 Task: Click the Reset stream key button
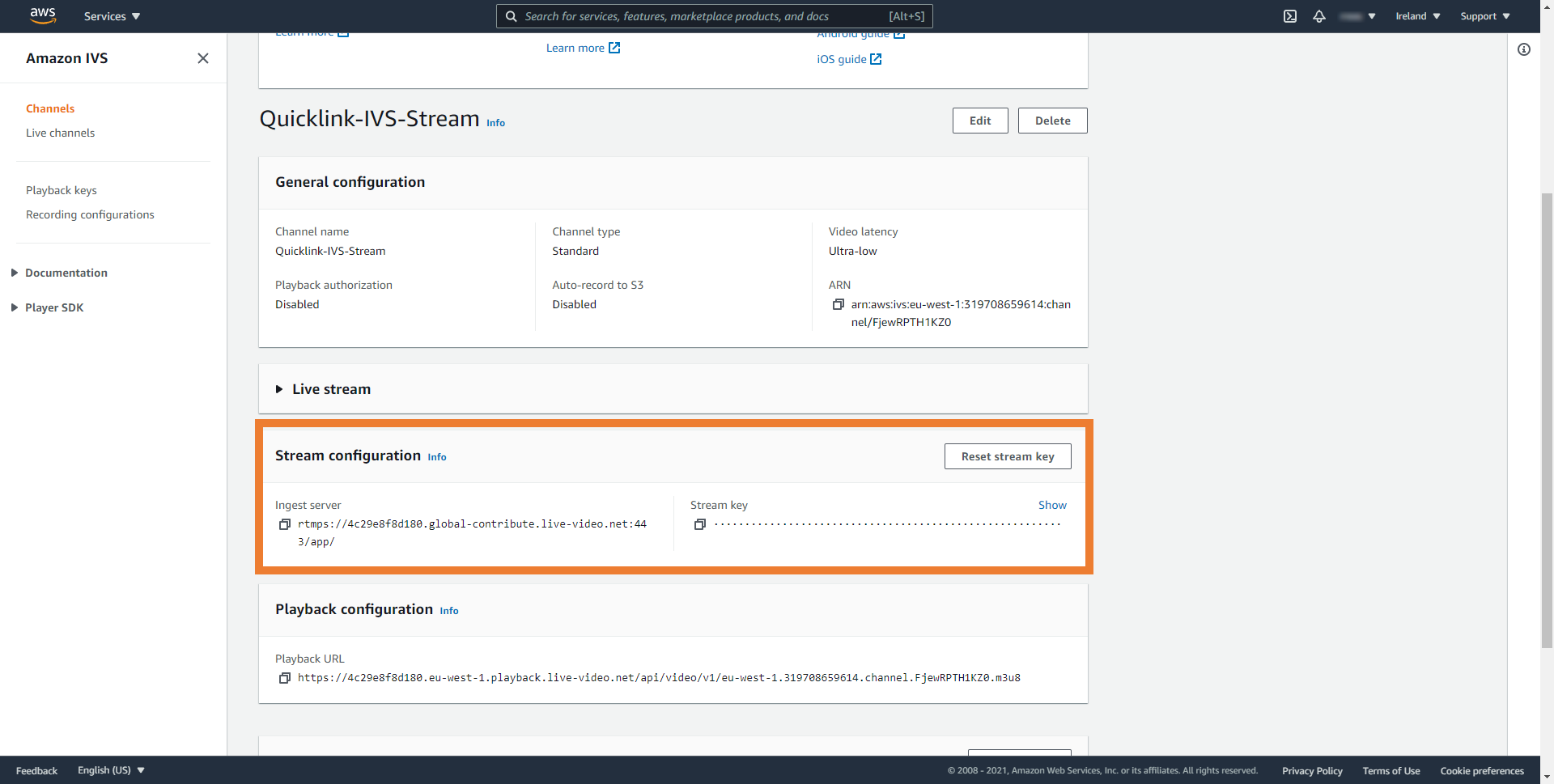click(1008, 456)
